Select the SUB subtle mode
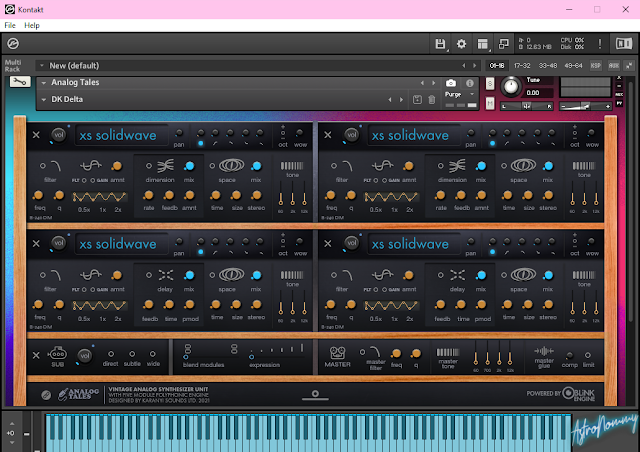Viewport: 640px width, 452px height. 132,354
